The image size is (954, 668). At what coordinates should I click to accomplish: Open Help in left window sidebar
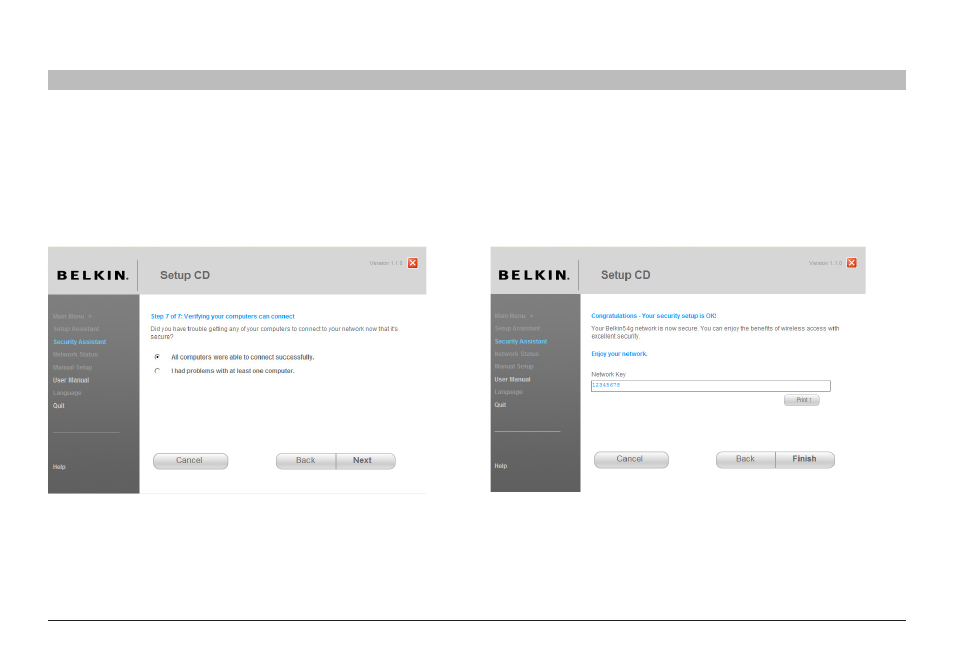pos(59,467)
